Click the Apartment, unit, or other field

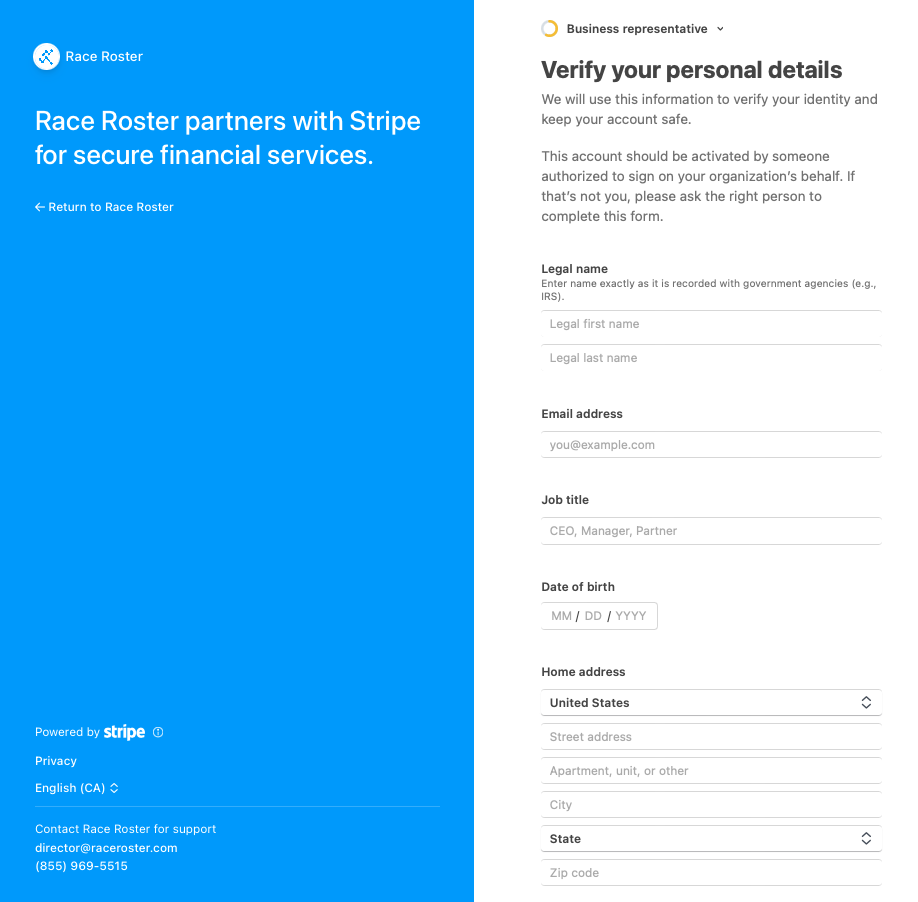point(711,771)
